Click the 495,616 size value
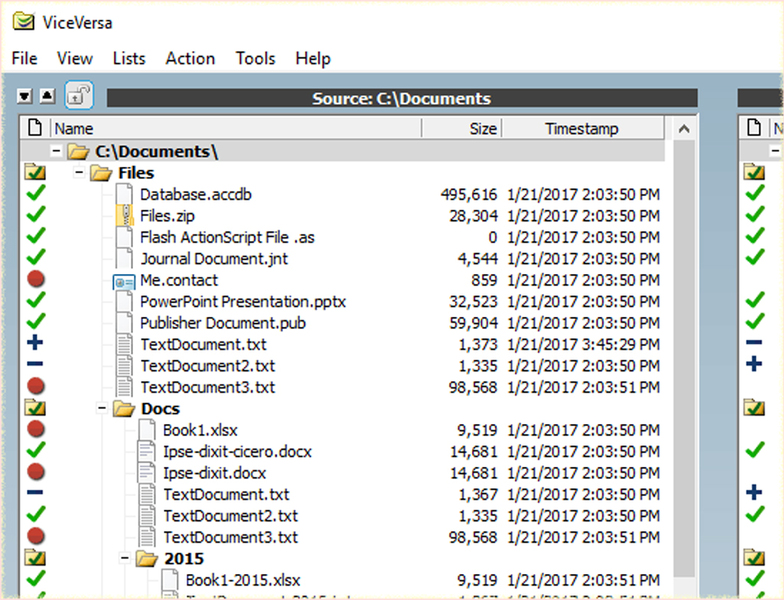 (x=469, y=194)
